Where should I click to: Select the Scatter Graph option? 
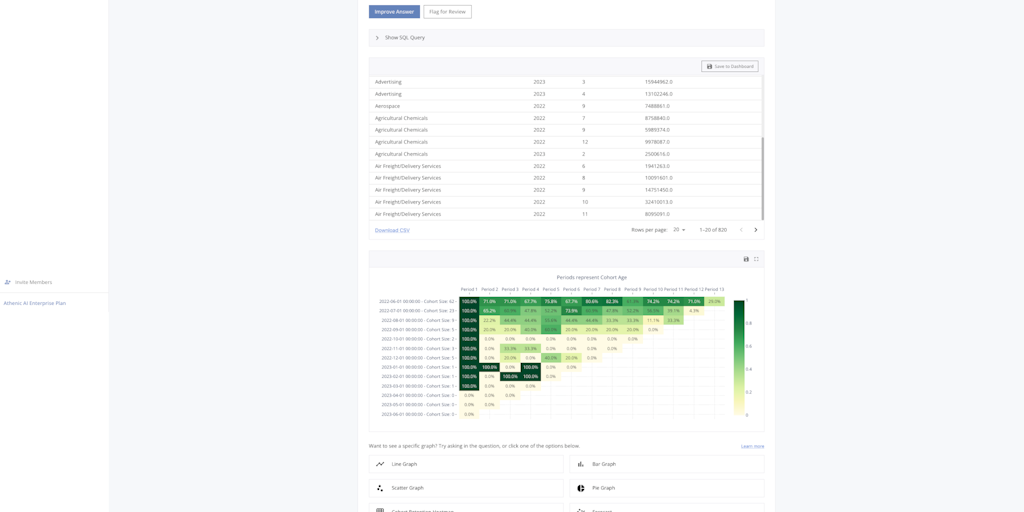(x=466, y=488)
